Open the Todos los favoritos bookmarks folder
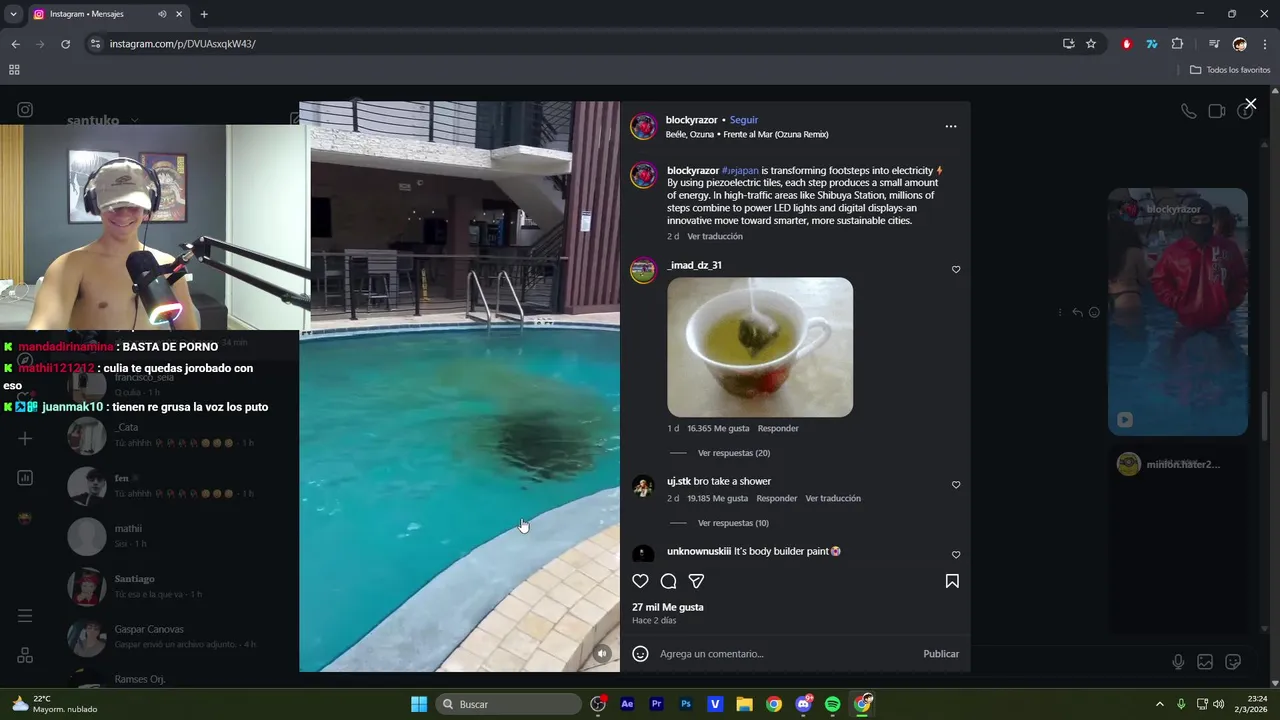The height and width of the screenshot is (720, 1280). (x=1229, y=70)
